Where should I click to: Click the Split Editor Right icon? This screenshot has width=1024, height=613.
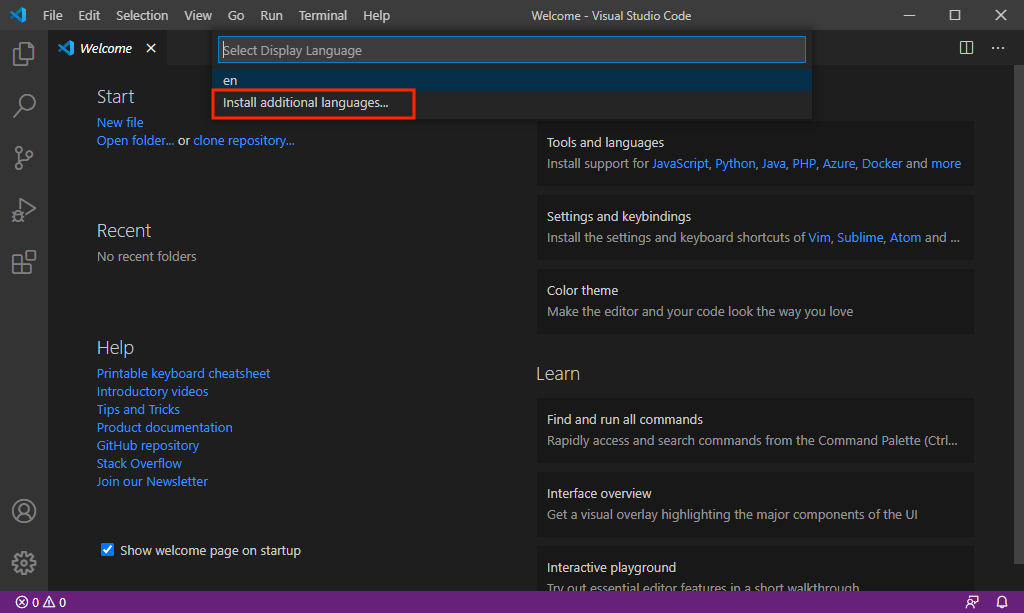(x=967, y=48)
